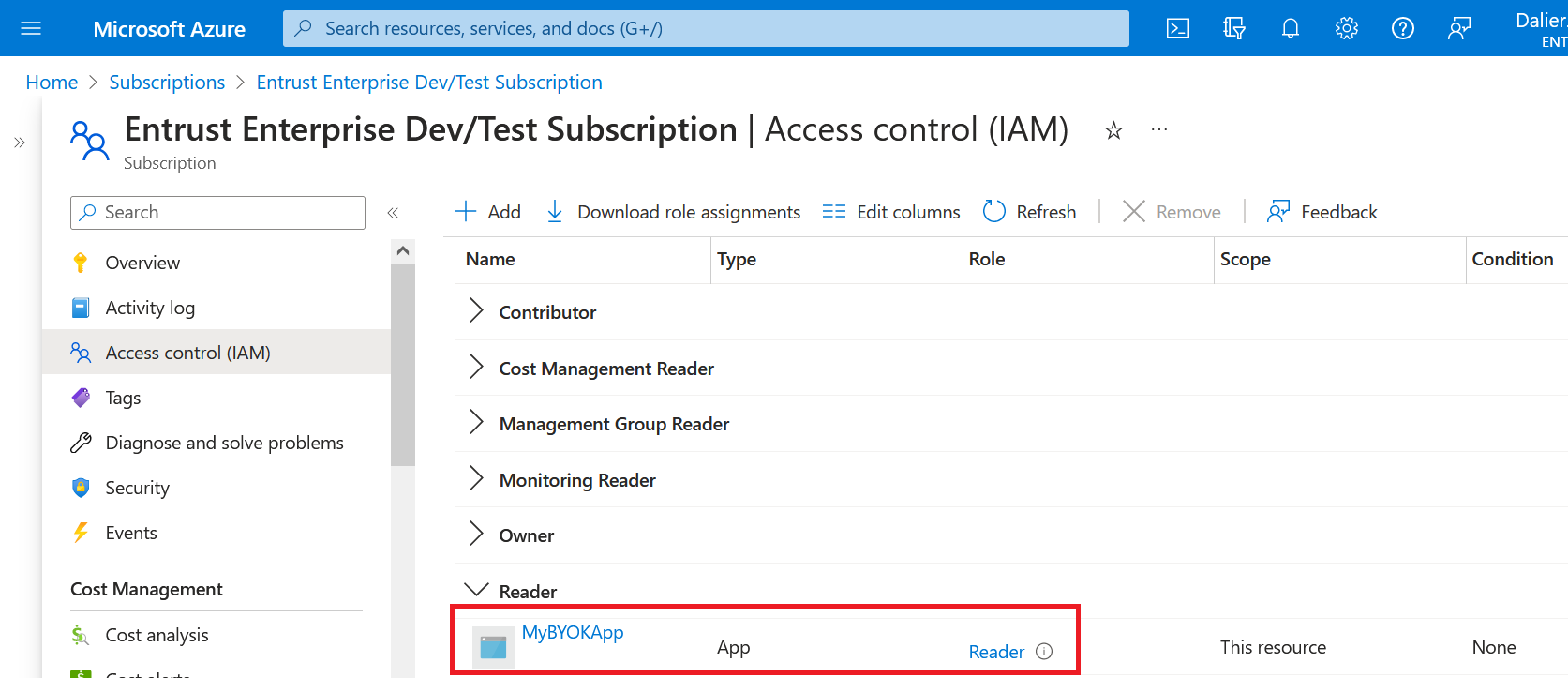The width and height of the screenshot is (1568, 678).
Task: Open Cloud Shell from the top bar
Action: click(1178, 28)
